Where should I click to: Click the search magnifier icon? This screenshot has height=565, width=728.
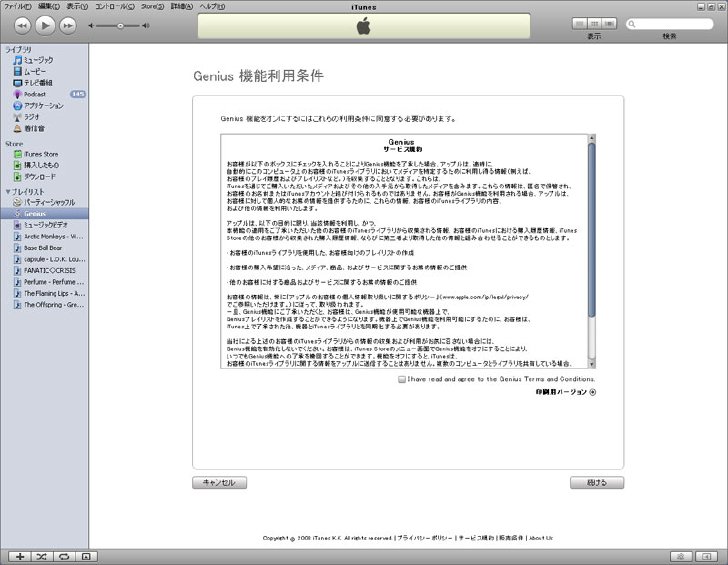coord(631,24)
